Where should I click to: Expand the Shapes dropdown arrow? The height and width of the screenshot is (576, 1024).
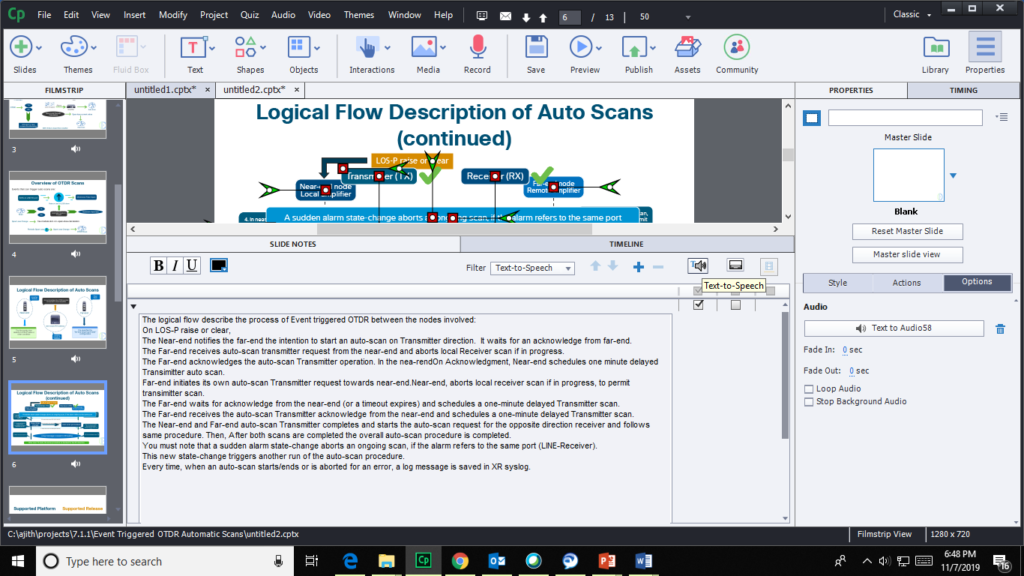(x=263, y=48)
